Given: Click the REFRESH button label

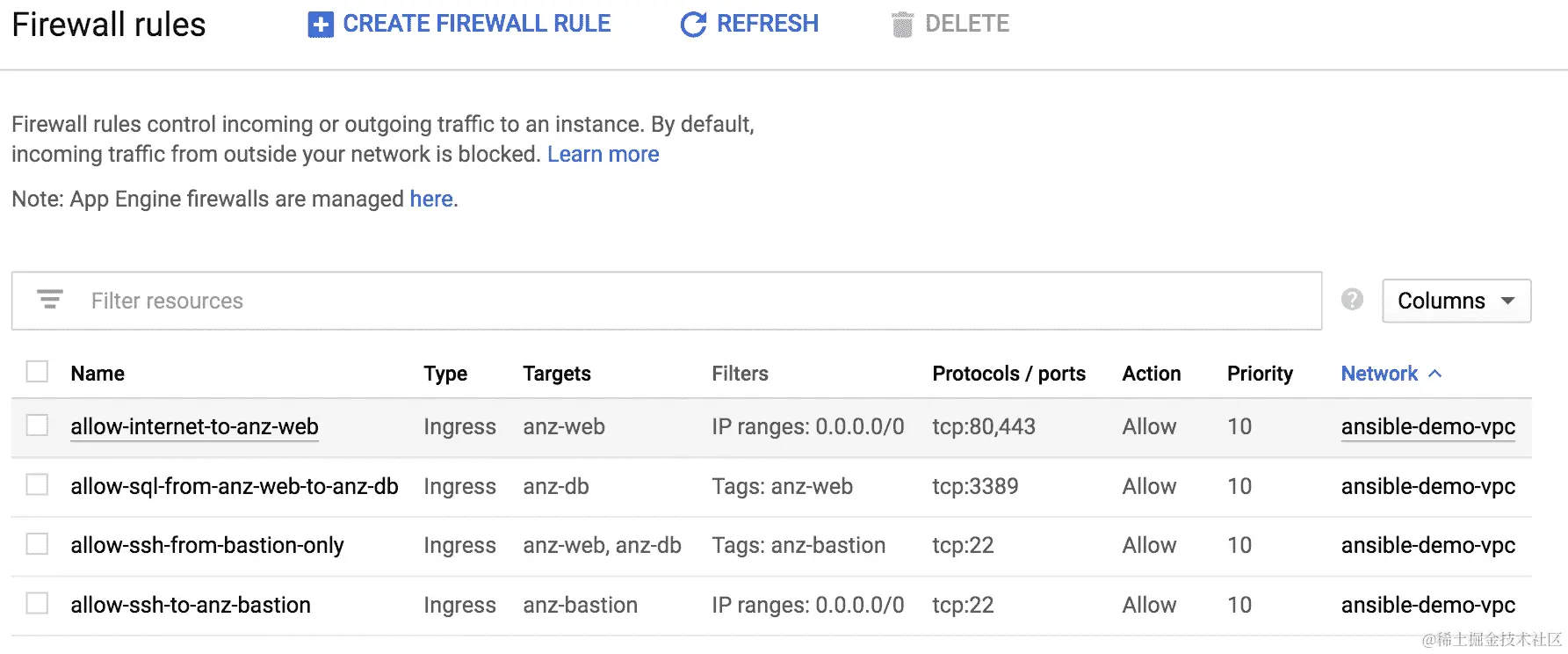Looking at the screenshot, I should 767,24.
